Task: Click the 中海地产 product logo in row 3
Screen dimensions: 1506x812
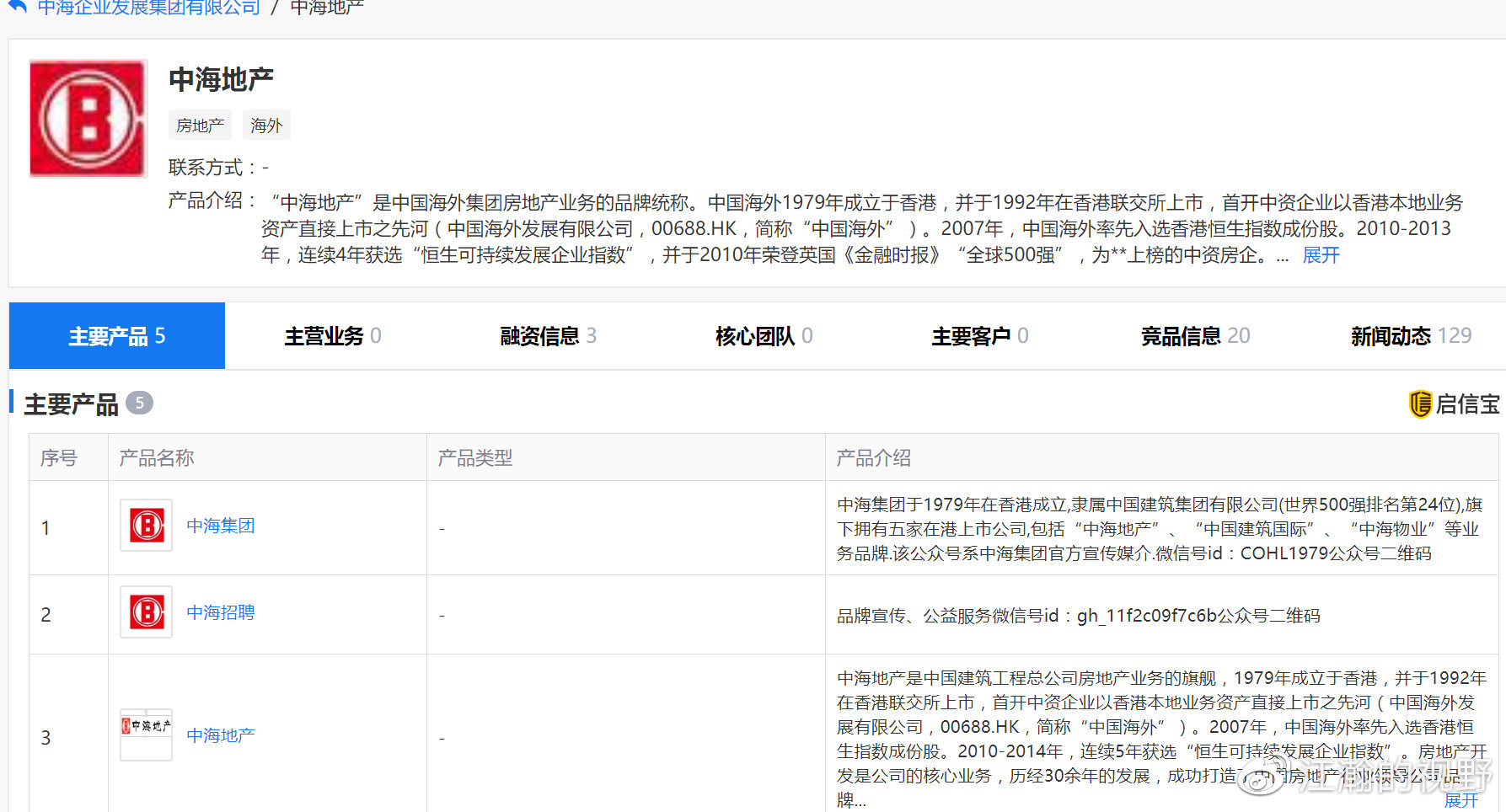Action: tap(147, 735)
